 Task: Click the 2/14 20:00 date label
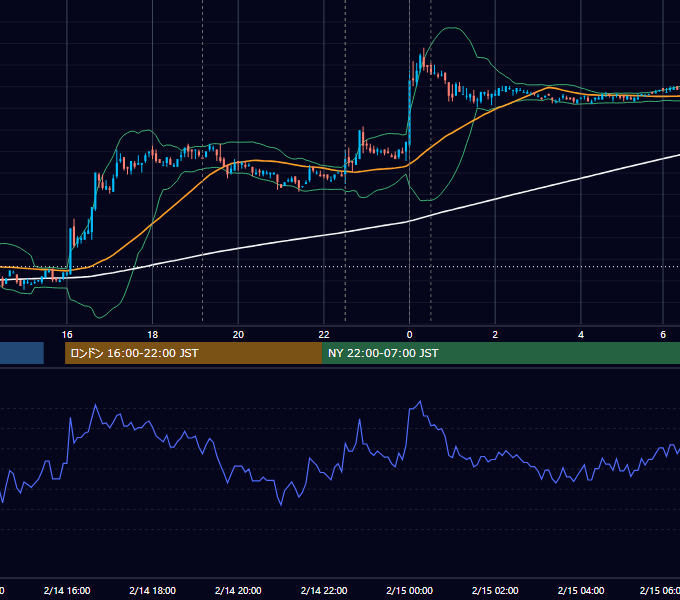click(238, 590)
